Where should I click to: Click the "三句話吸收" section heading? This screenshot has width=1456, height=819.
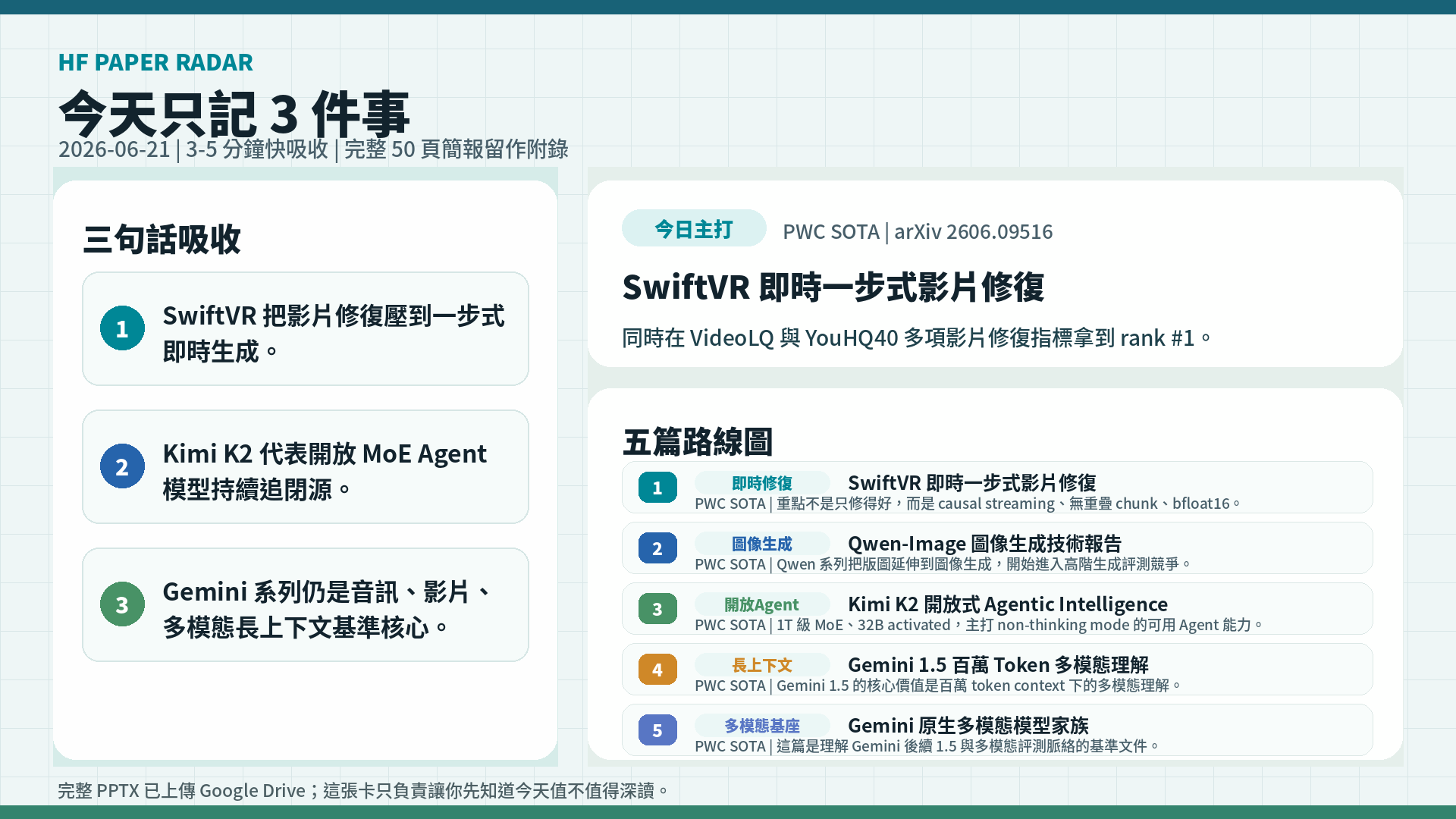click(x=162, y=240)
